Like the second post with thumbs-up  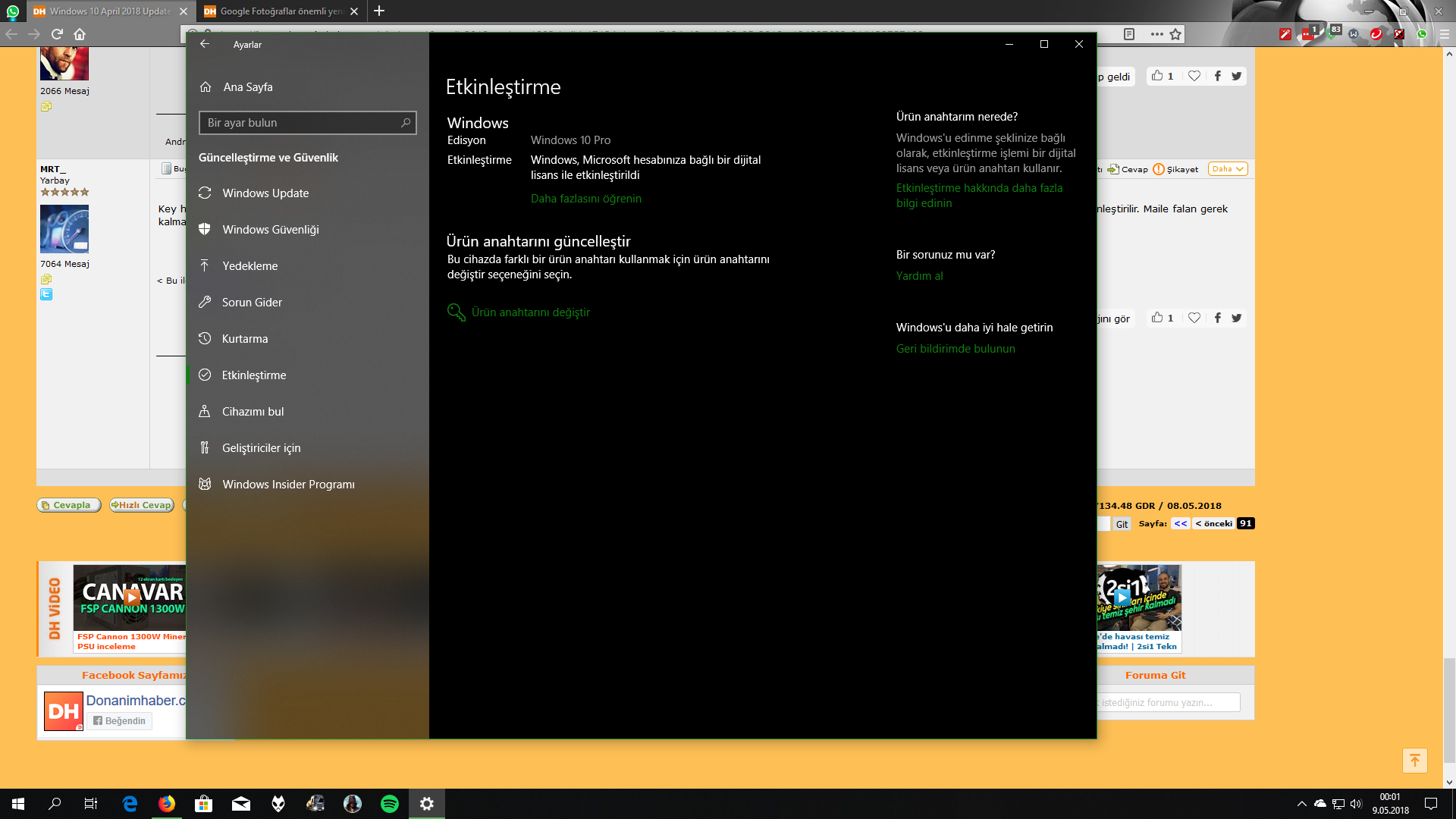[1157, 318]
